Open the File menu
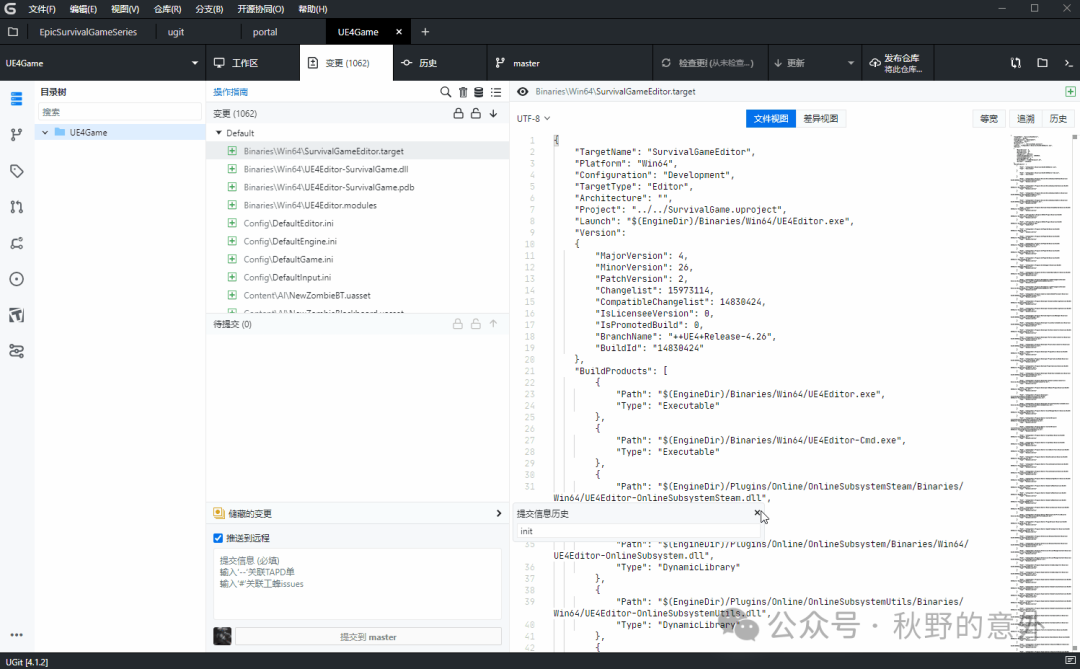The height and width of the screenshot is (669, 1080). [x=42, y=9]
